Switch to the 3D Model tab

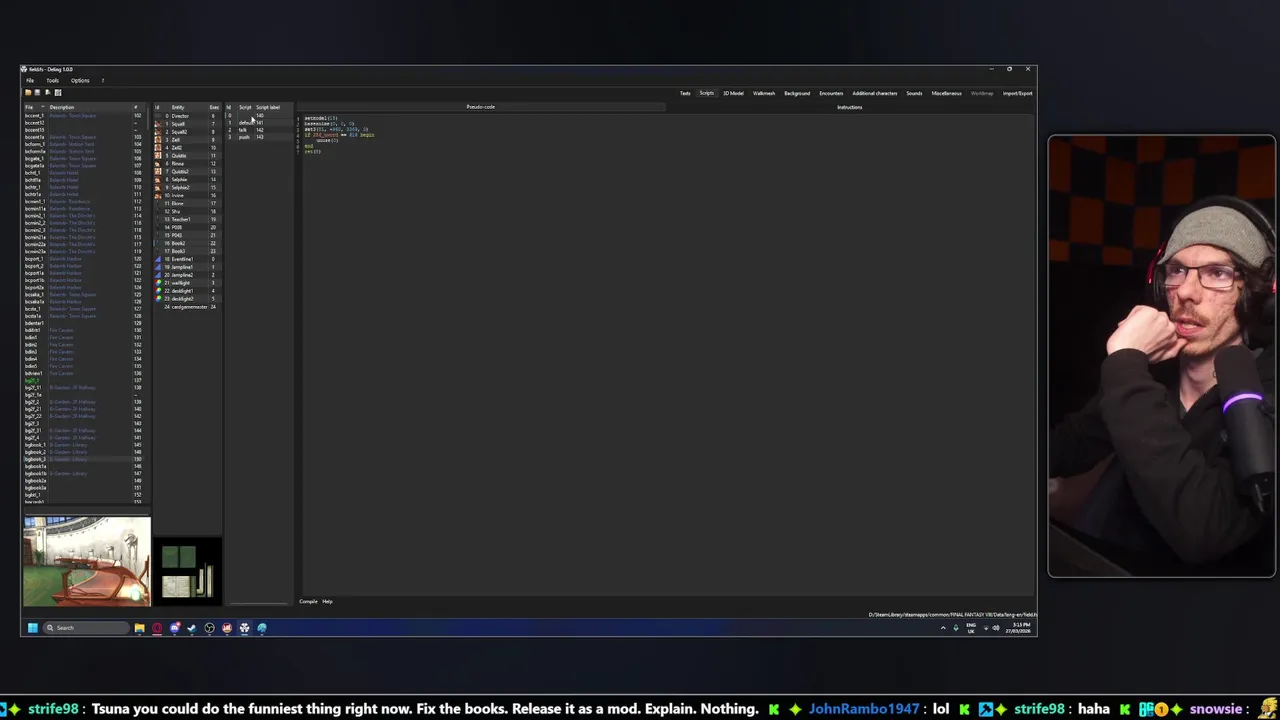[733, 93]
